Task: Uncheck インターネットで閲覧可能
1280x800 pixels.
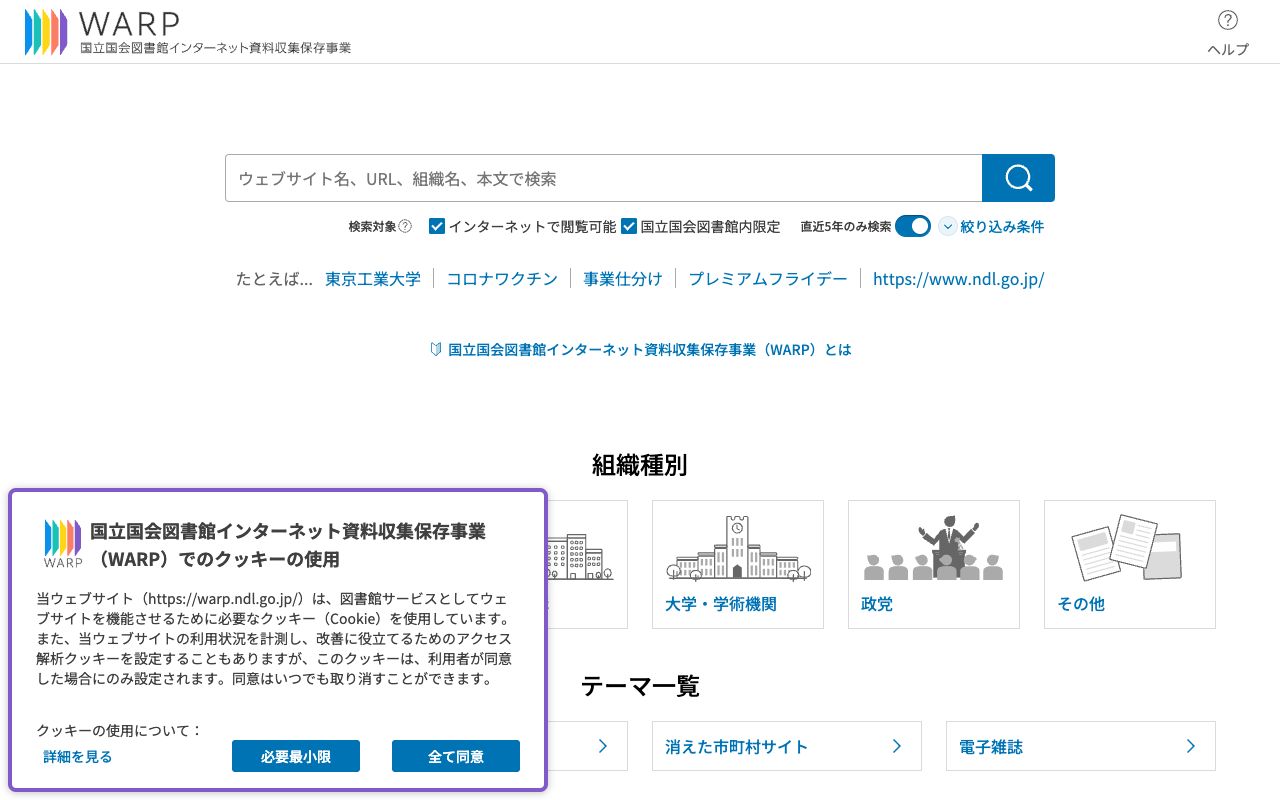Action: point(436,226)
